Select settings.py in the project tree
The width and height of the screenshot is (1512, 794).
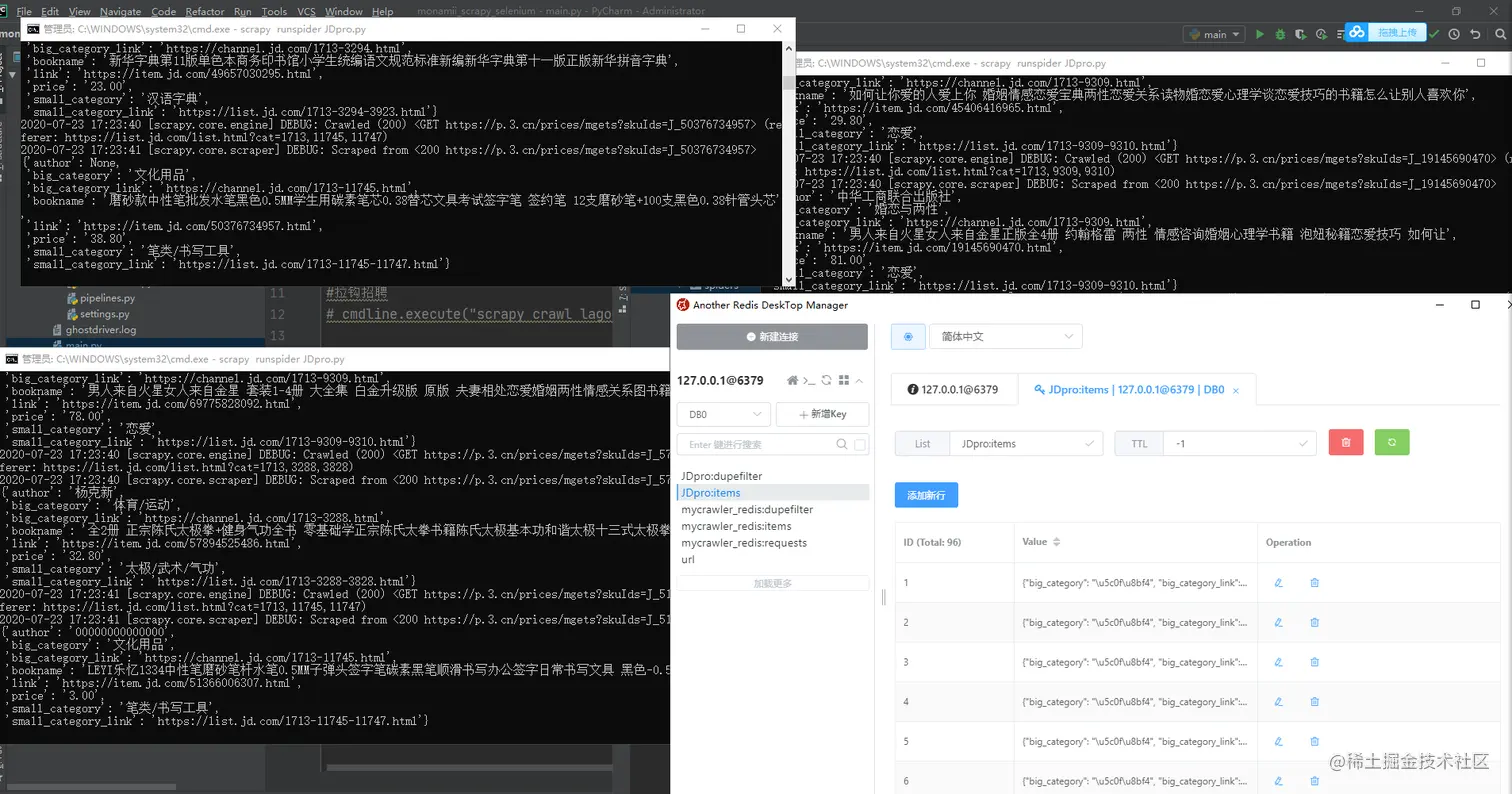(x=97, y=314)
